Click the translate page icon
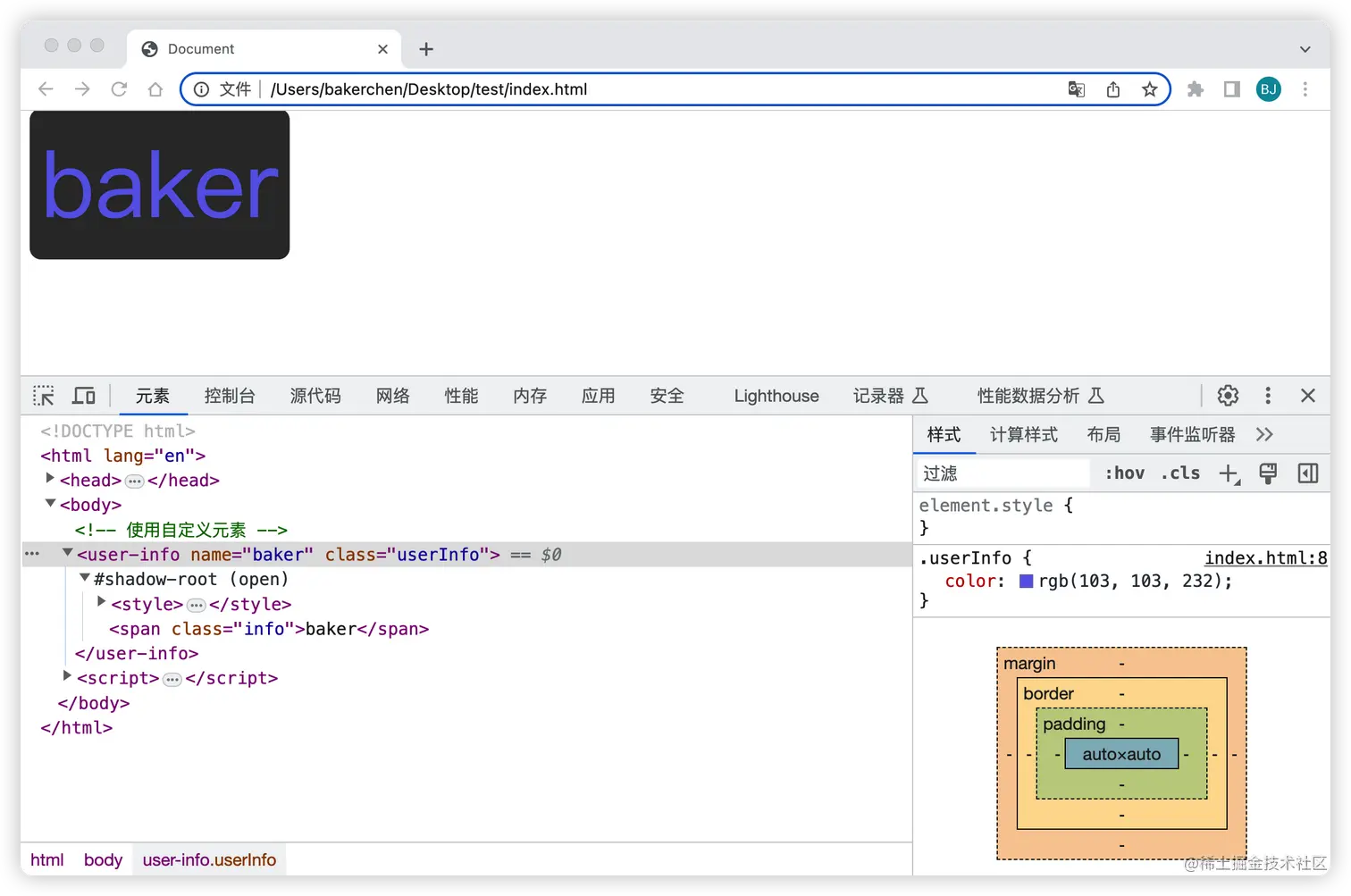Screen dimensions: 1351x896 click(x=1077, y=89)
